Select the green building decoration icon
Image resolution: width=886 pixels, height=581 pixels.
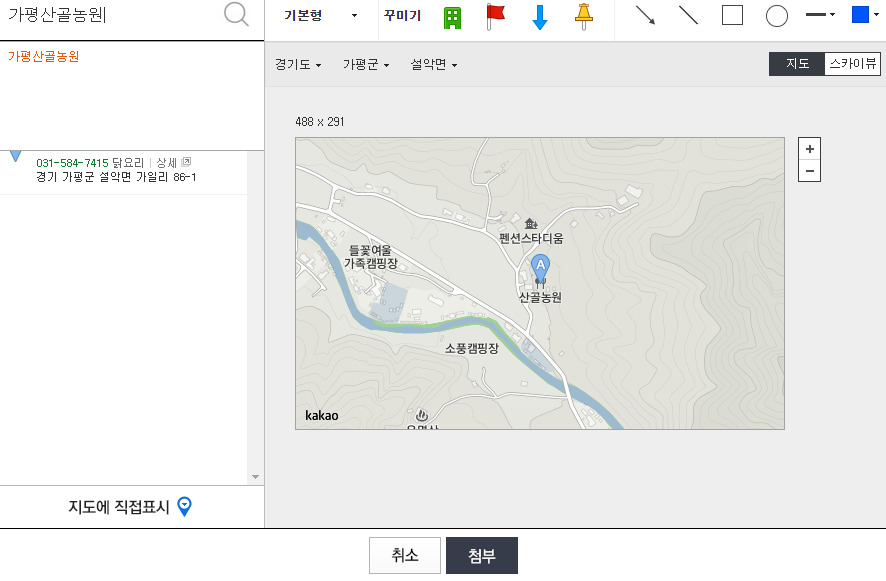tap(452, 18)
